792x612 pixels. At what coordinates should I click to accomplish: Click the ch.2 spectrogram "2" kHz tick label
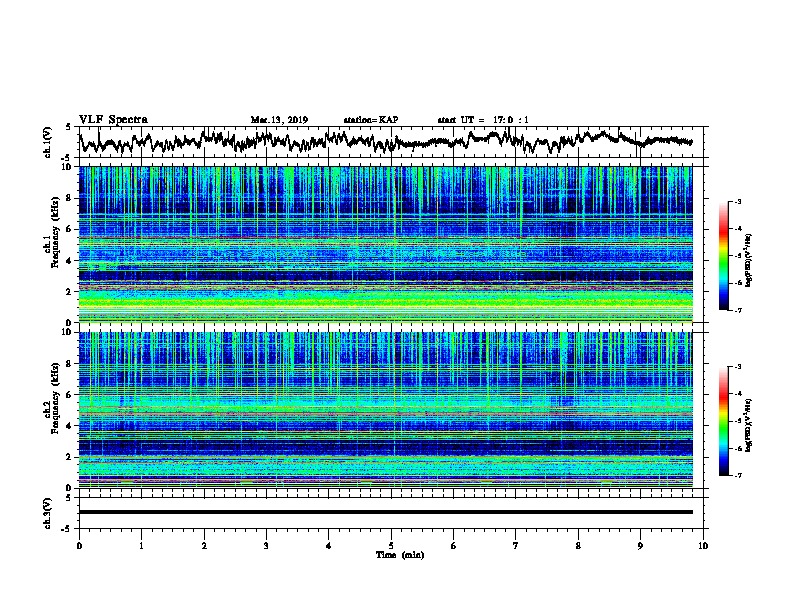(70, 457)
